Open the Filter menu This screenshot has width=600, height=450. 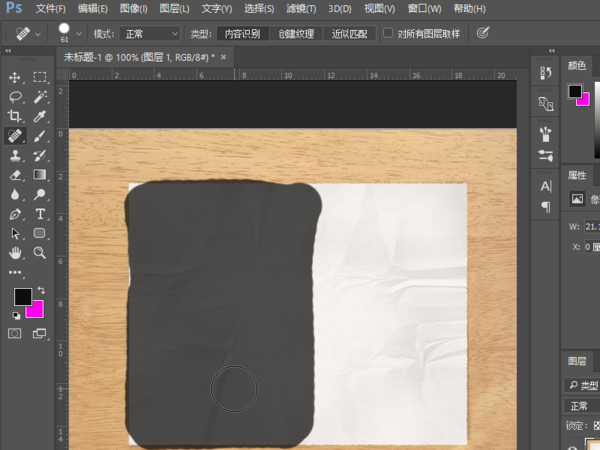pos(301,8)
